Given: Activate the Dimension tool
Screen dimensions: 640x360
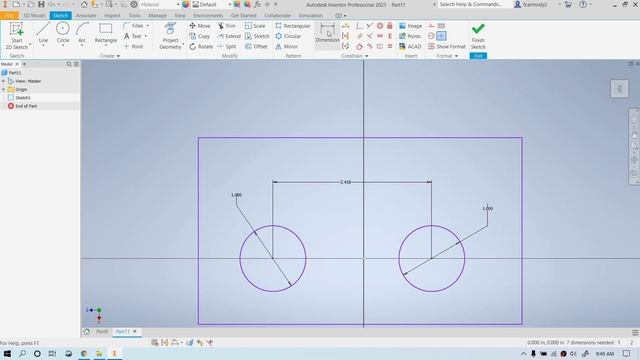Looking at the screenshot, I should pos(327,33).
